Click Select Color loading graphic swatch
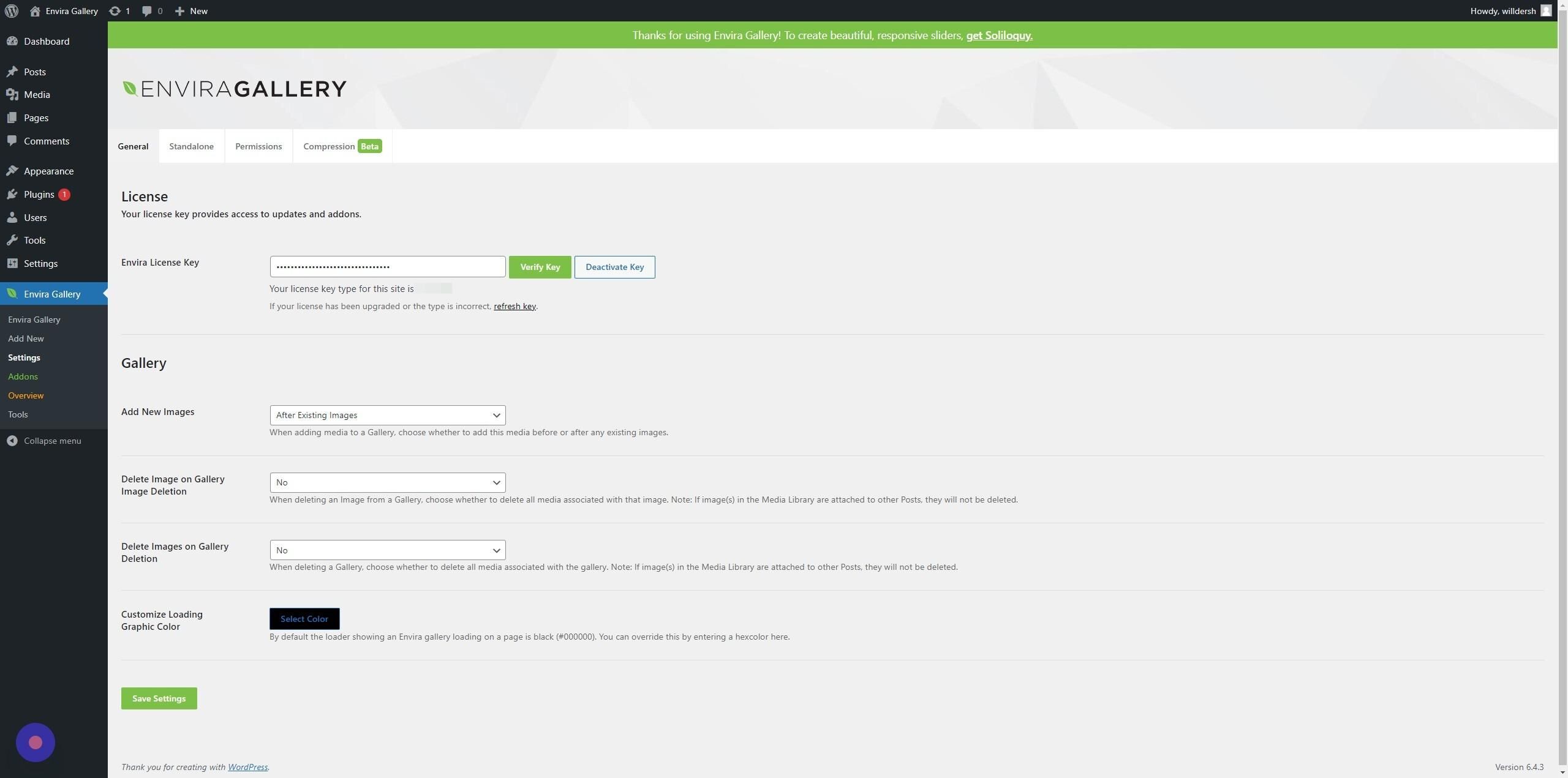 [304, 619]
